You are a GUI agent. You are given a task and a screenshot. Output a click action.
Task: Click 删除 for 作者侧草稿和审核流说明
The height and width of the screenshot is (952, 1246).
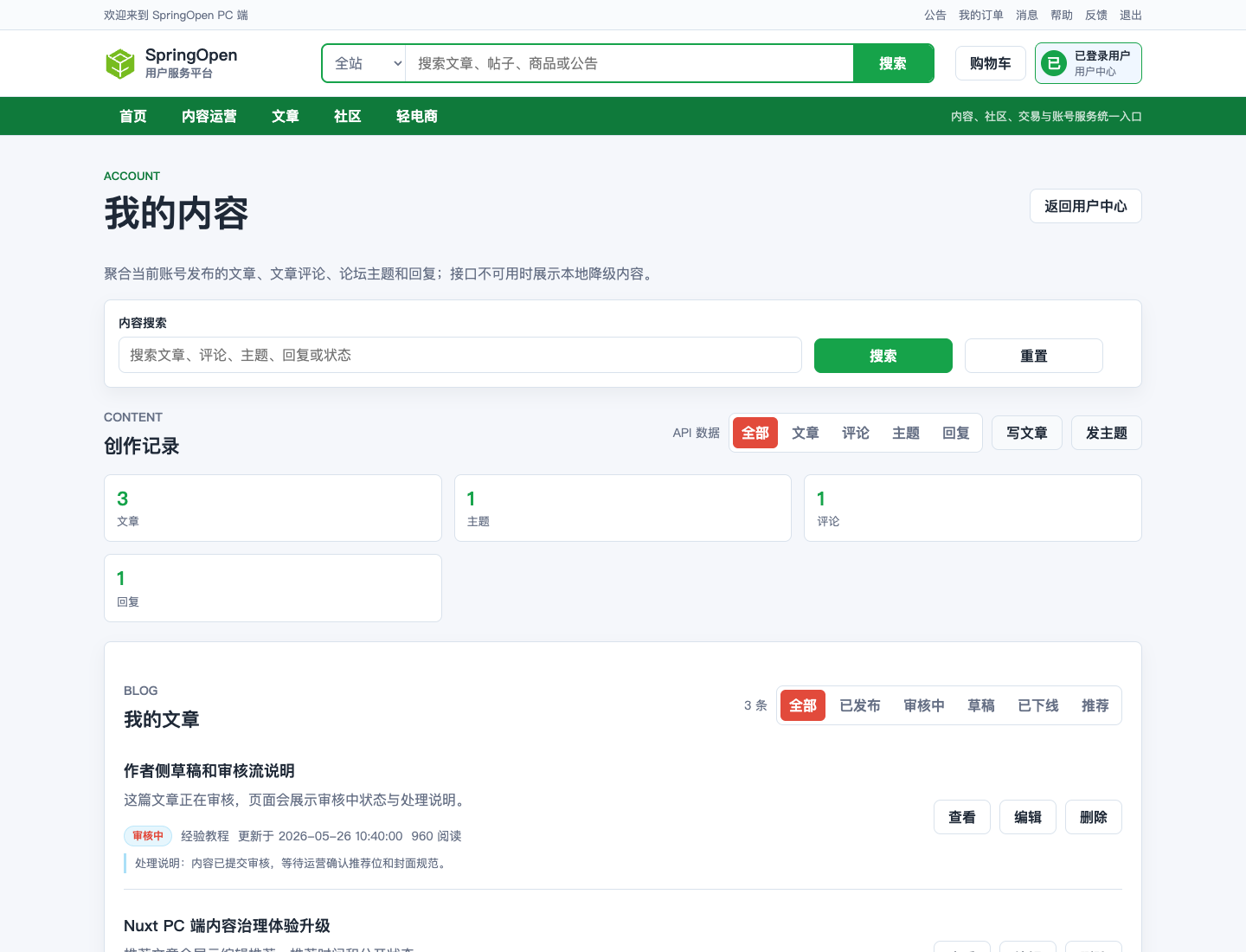pyautogui.click(x=1094, y=817)
